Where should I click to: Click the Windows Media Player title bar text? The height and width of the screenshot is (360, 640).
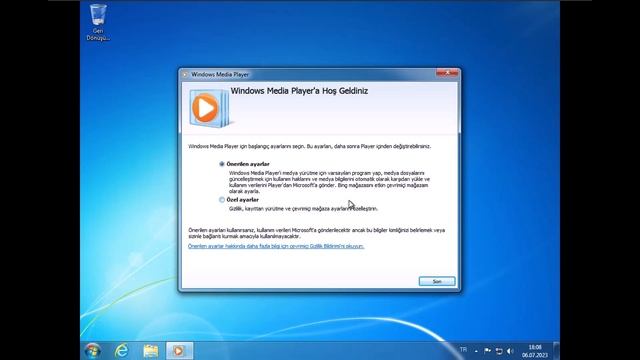[x=220, y=75]
